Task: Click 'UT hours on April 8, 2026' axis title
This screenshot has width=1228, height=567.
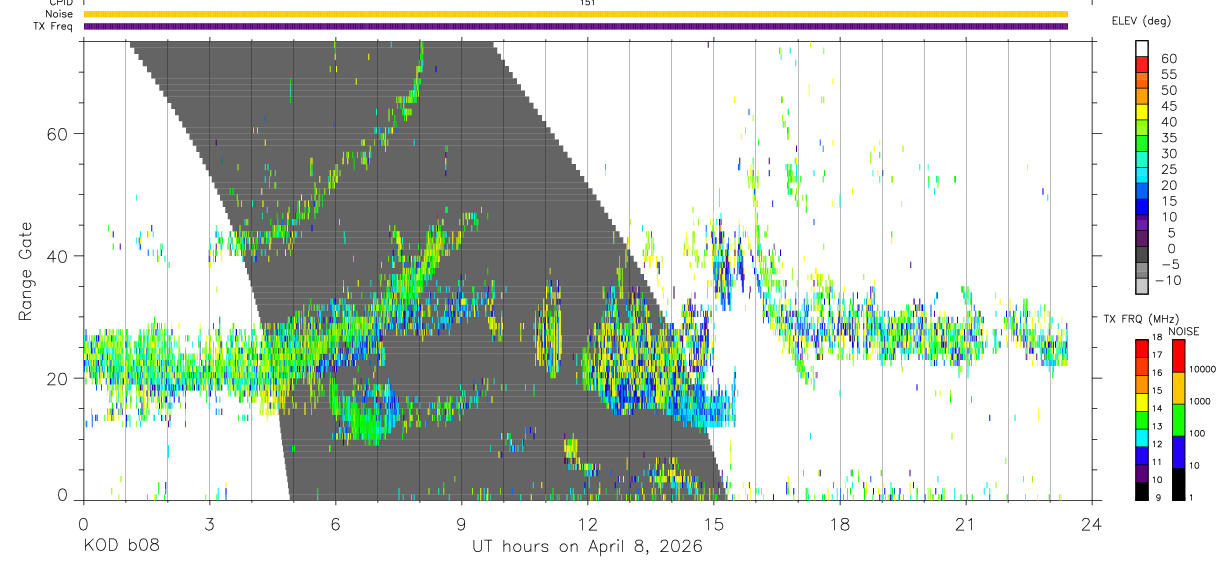Action: (x=587, y=546)
